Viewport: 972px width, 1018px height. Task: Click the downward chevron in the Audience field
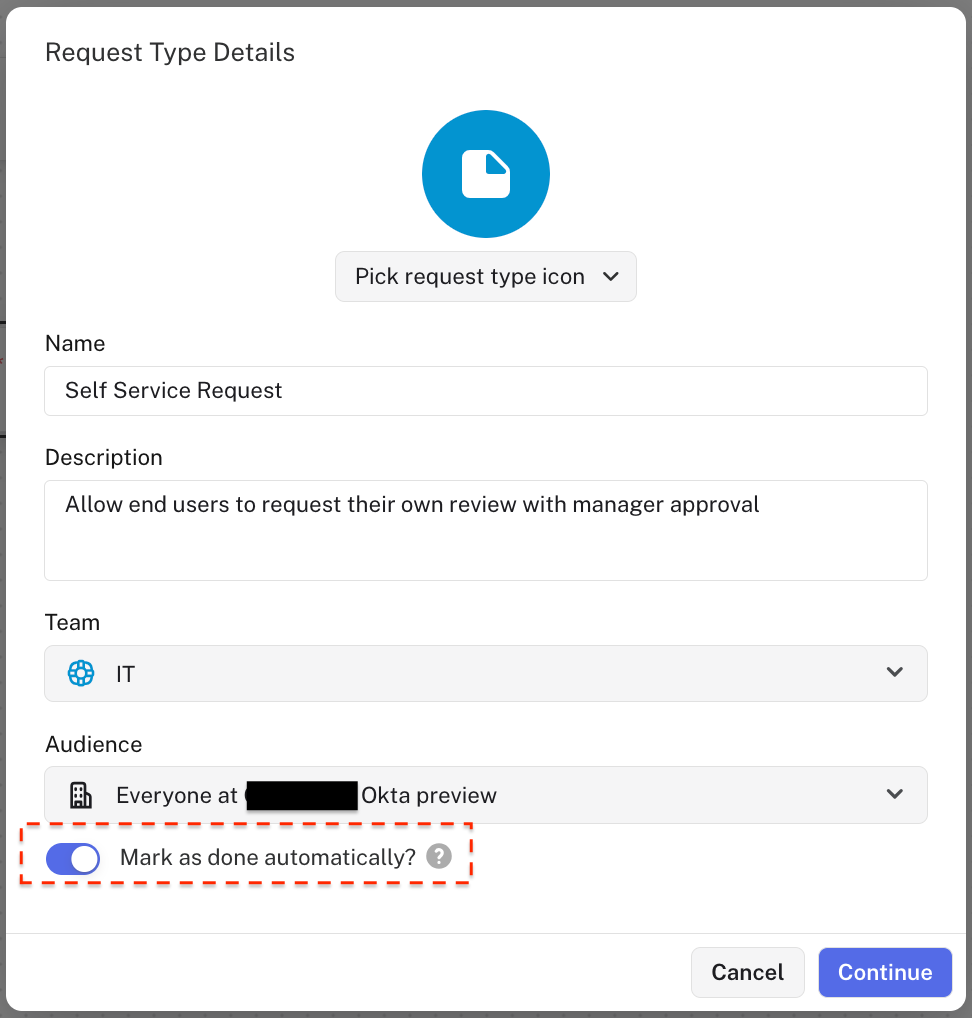click(895, 794)
